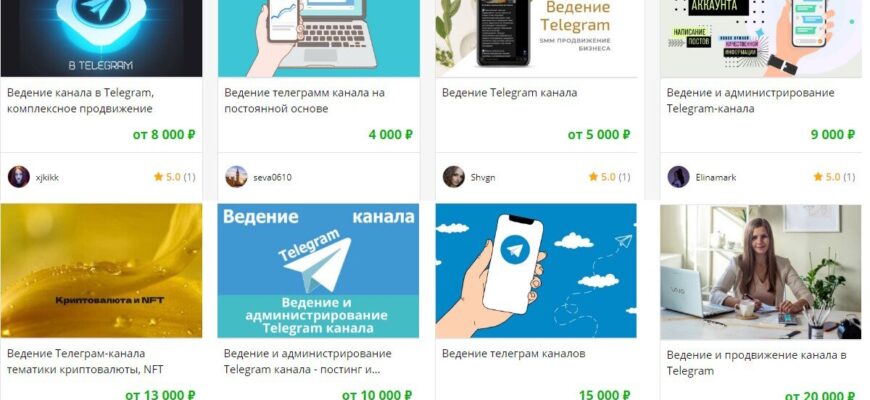Image resolution: width=870 pixels, height=400 pixels.
Task: Click the seva0610 username link
Action: pos(272,178)
